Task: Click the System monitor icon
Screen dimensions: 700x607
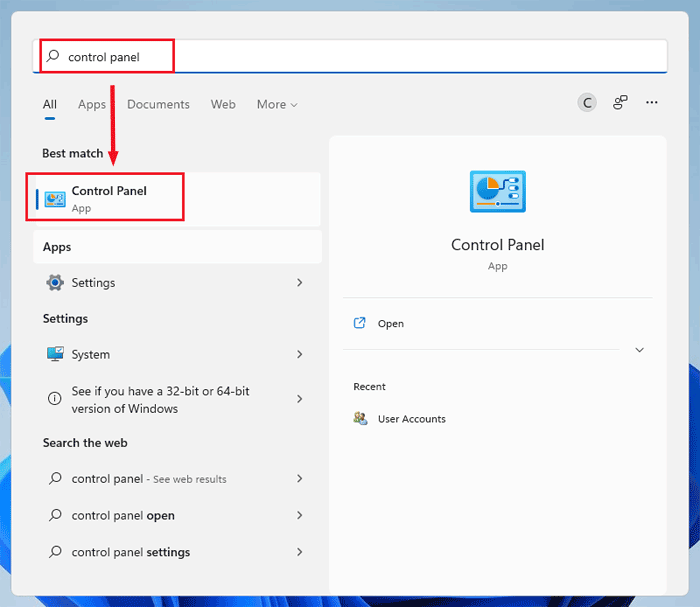Action: [x=55, y=354]
